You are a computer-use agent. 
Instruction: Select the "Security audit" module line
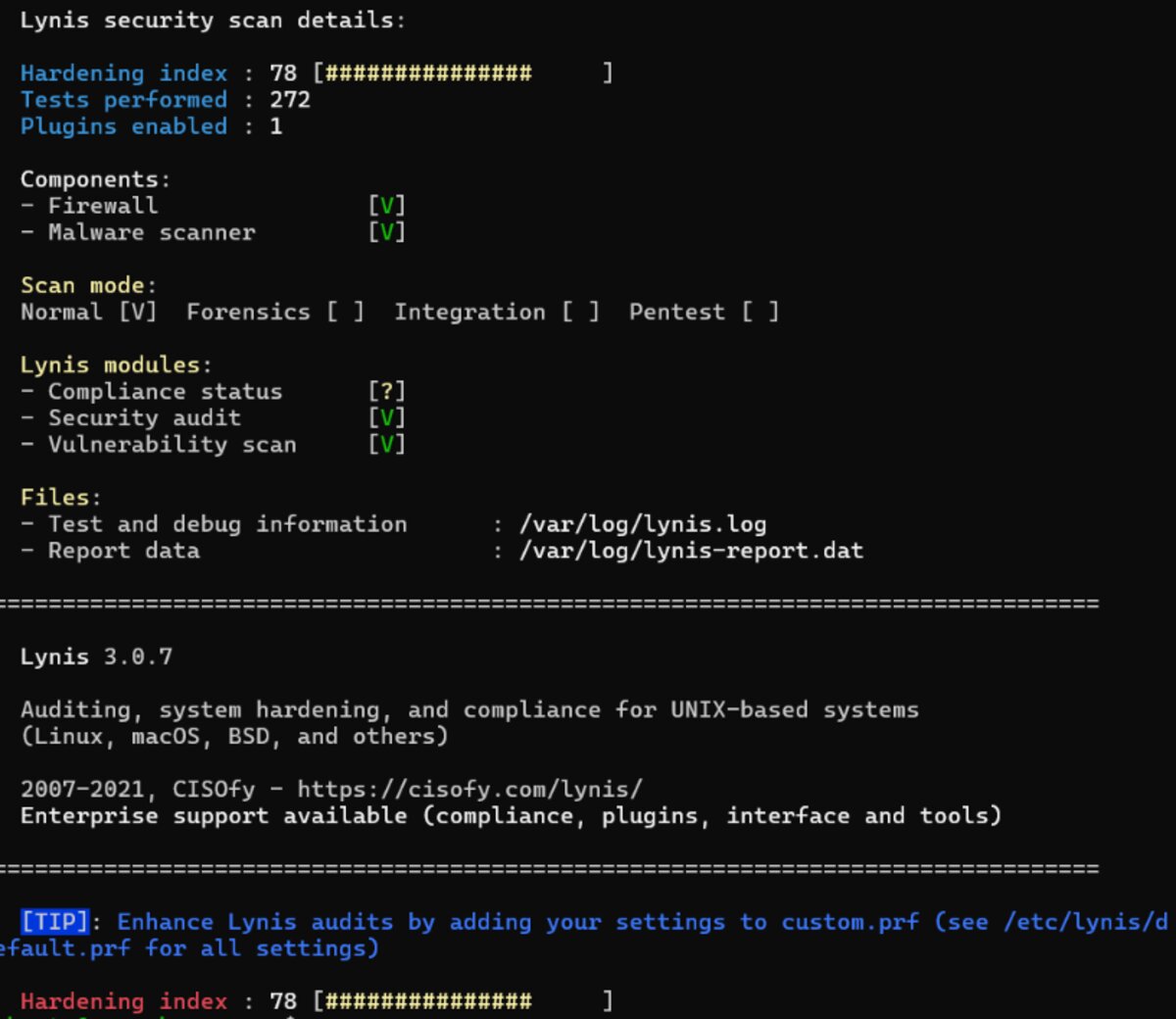click(x=130, y=417)
